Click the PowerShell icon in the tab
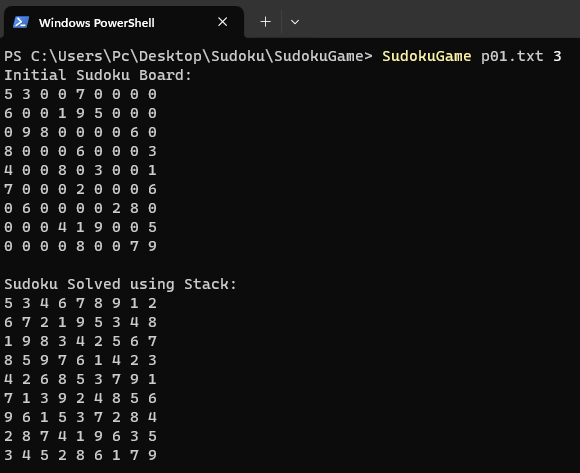 (x=21, y=22)
